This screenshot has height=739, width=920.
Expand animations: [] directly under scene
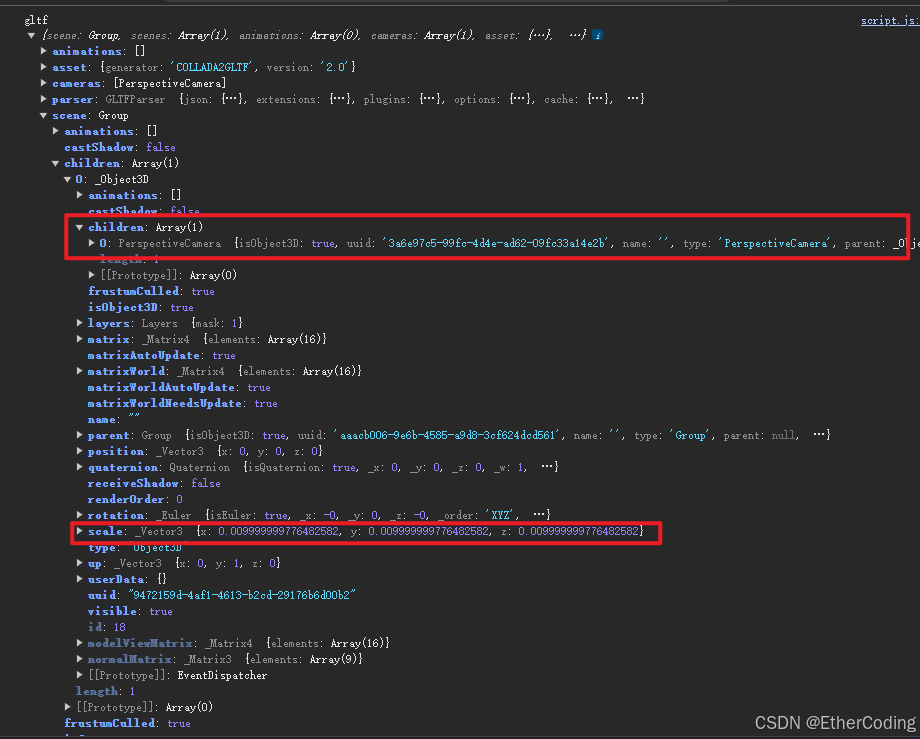tap(56, 131)
